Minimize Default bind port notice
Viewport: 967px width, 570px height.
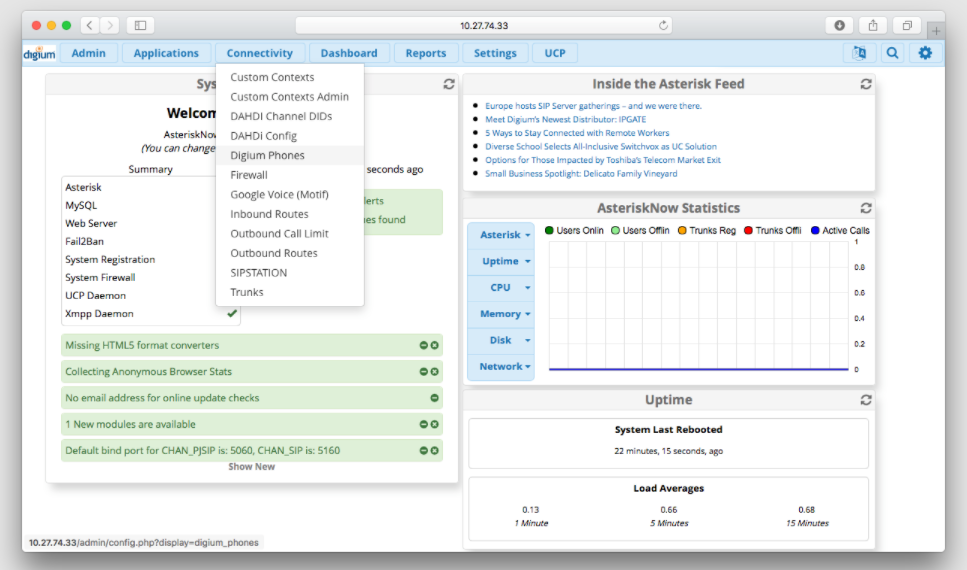(424, 450)
